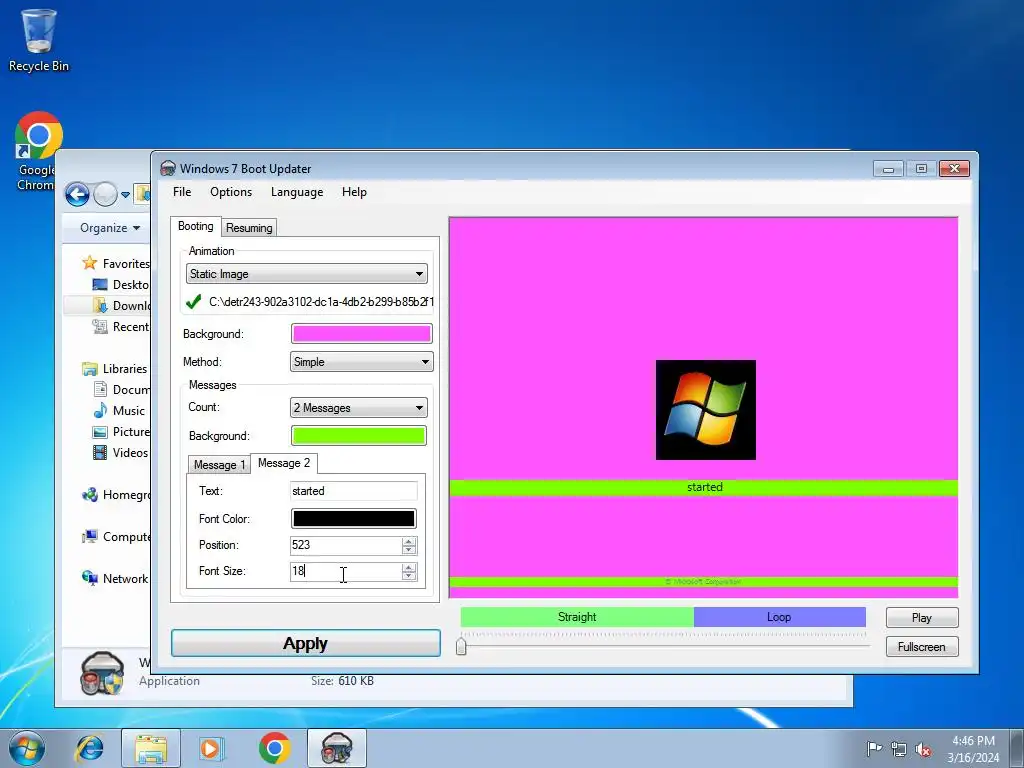Open the network tray icon
This screenshot has width=1024, height=768.
pos(899,749)
